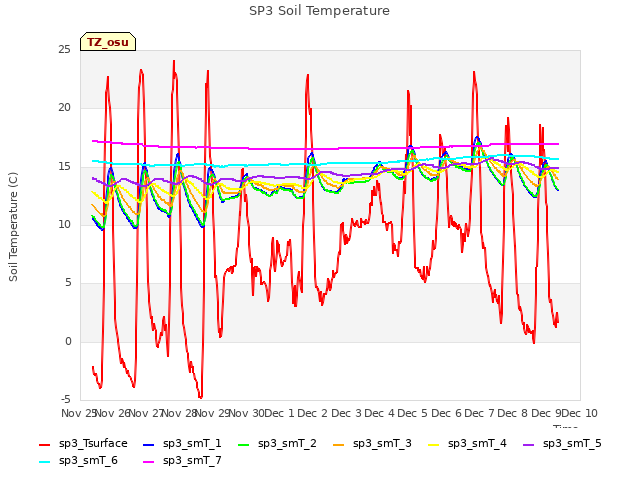Click the x-axis label Dec 2
The height and width of the screenshot is (480, 640).
pos(312,413)
